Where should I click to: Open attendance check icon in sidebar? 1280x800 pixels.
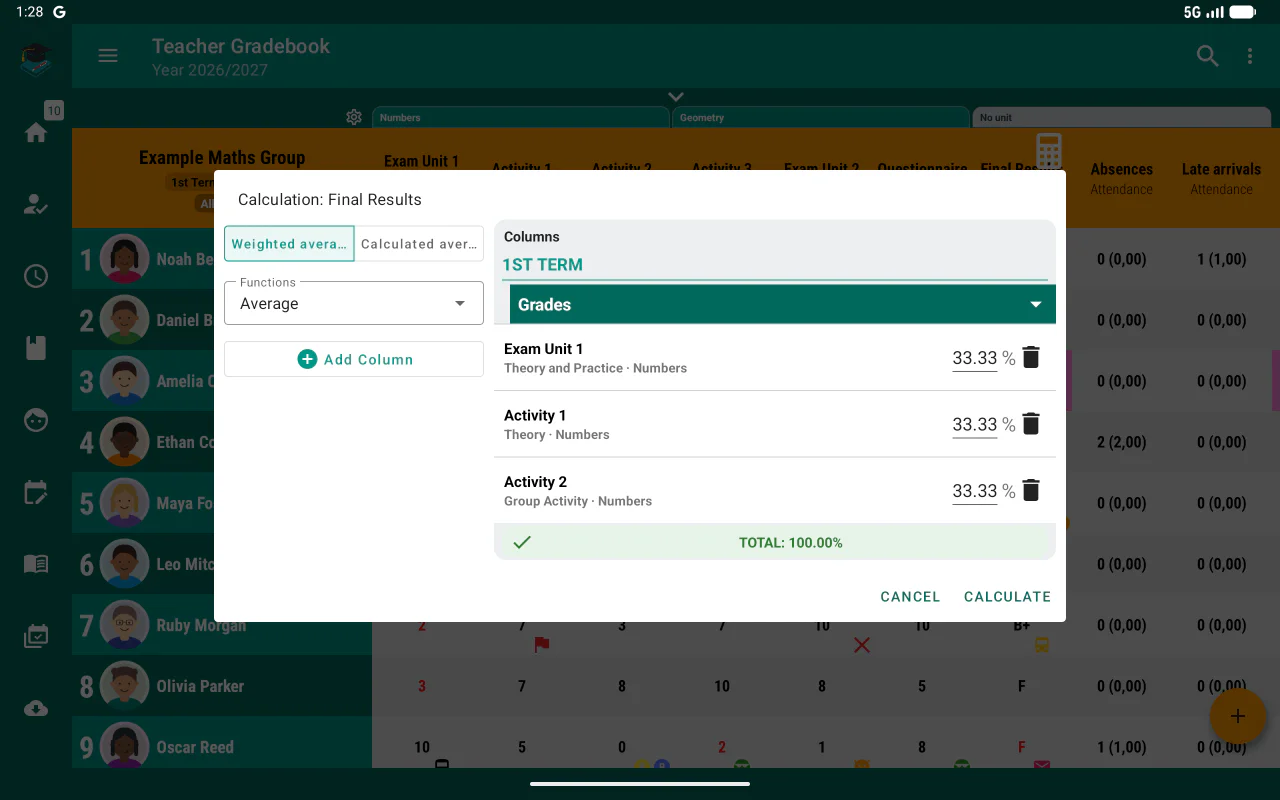(x=36, y=205)
